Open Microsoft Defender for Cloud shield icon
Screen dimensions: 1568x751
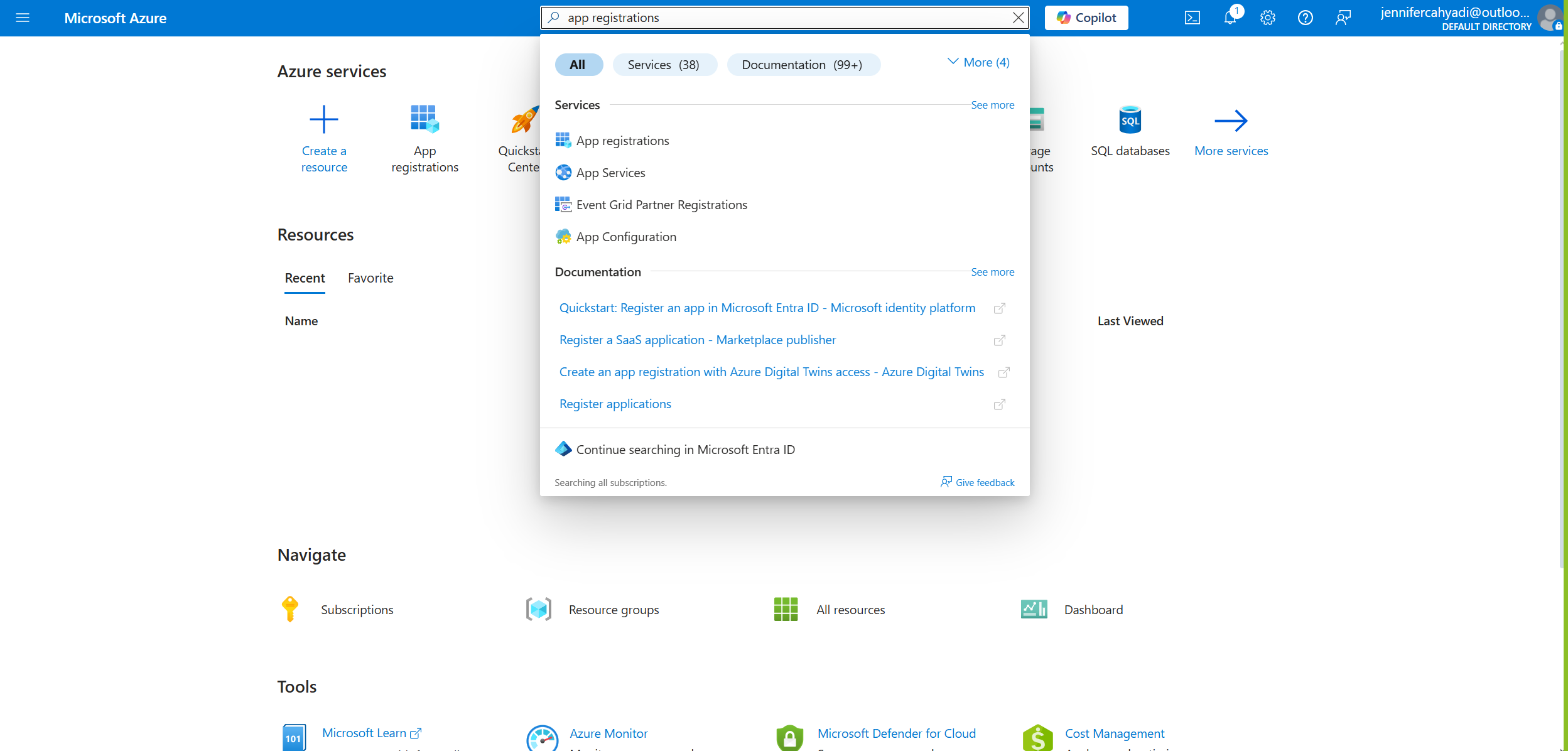(789, 738)
